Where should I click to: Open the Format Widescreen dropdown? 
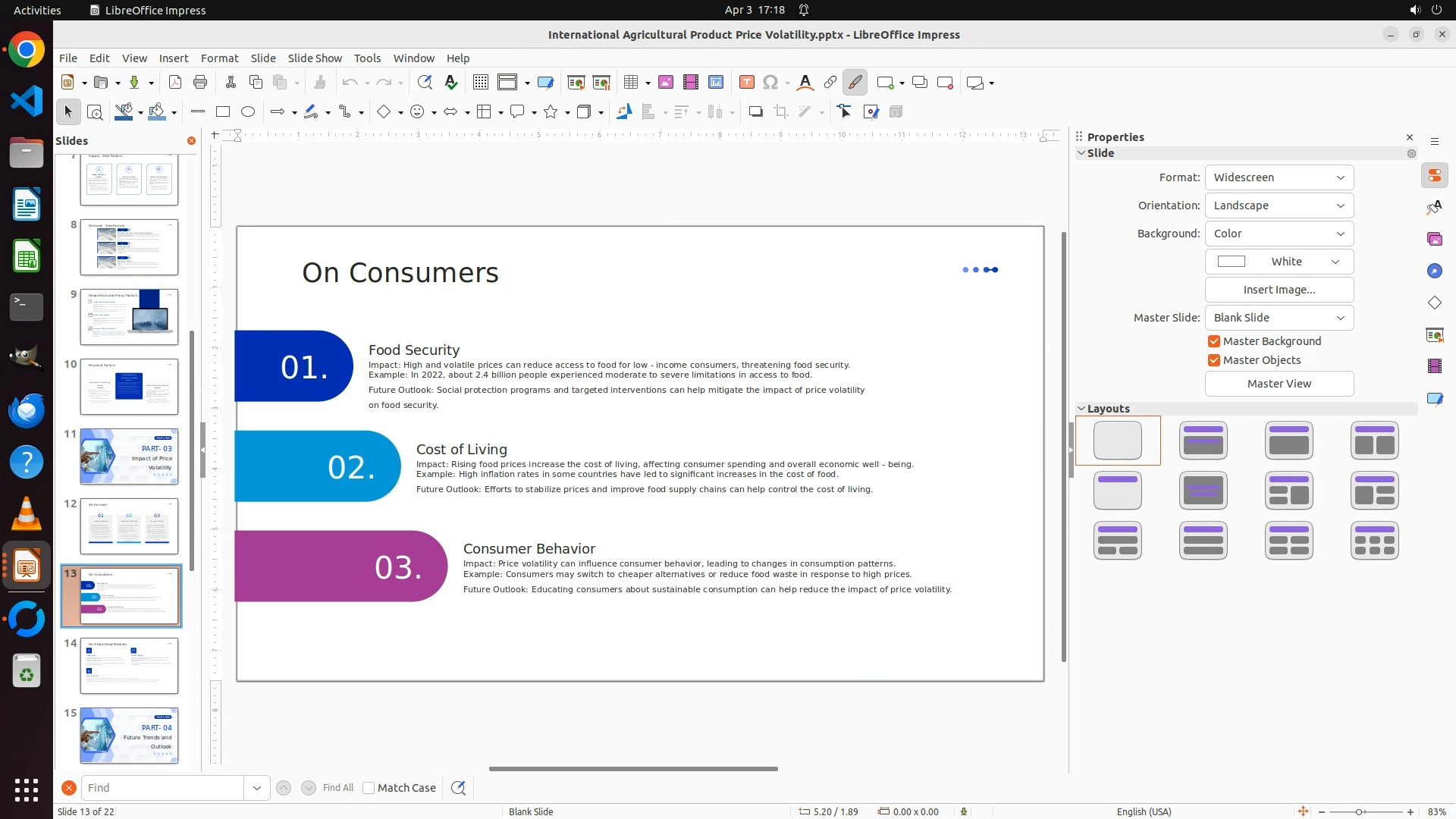pyautogui.click(x=1279, y=177)
